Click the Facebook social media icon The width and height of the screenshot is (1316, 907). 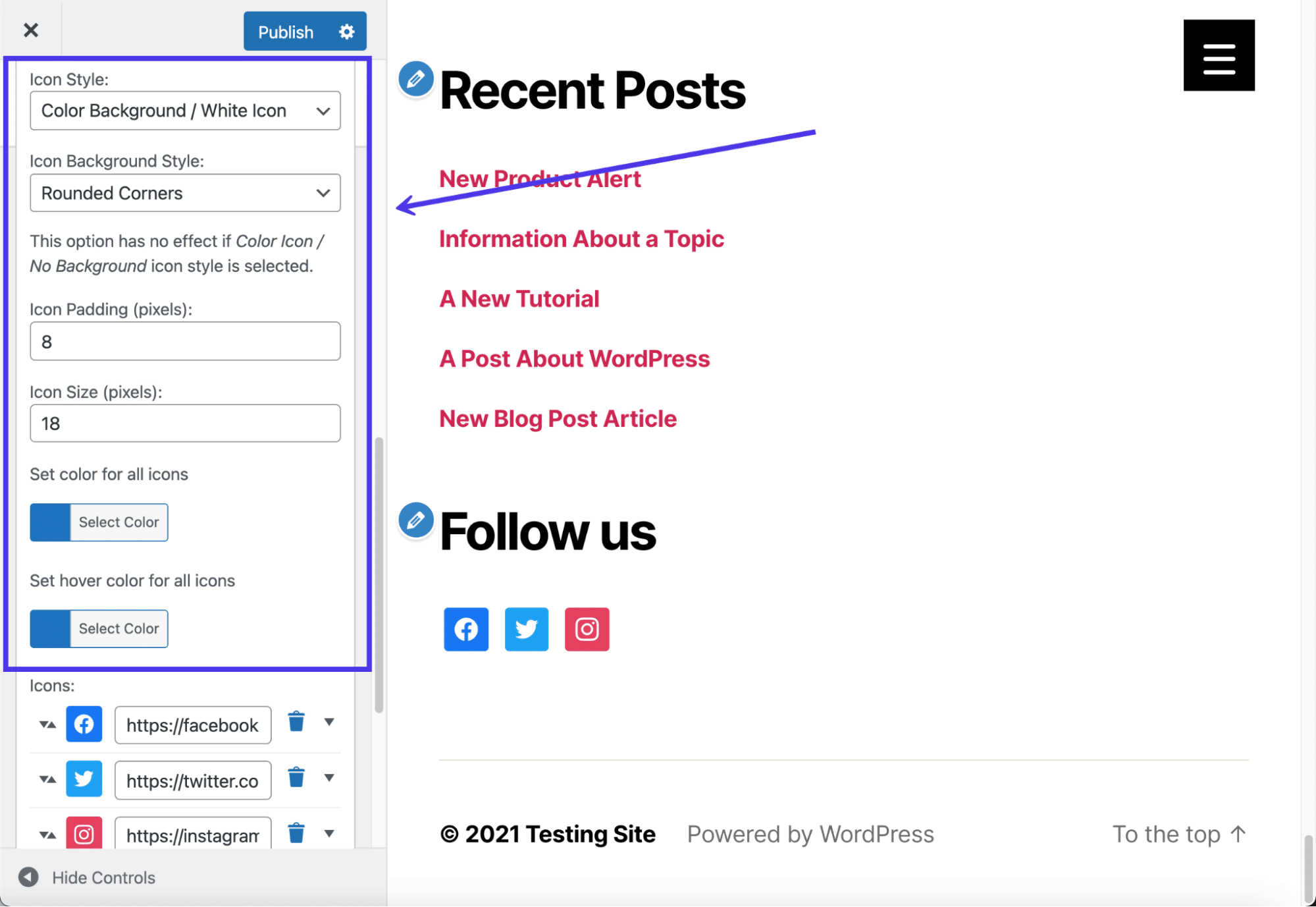click(466, 628)
